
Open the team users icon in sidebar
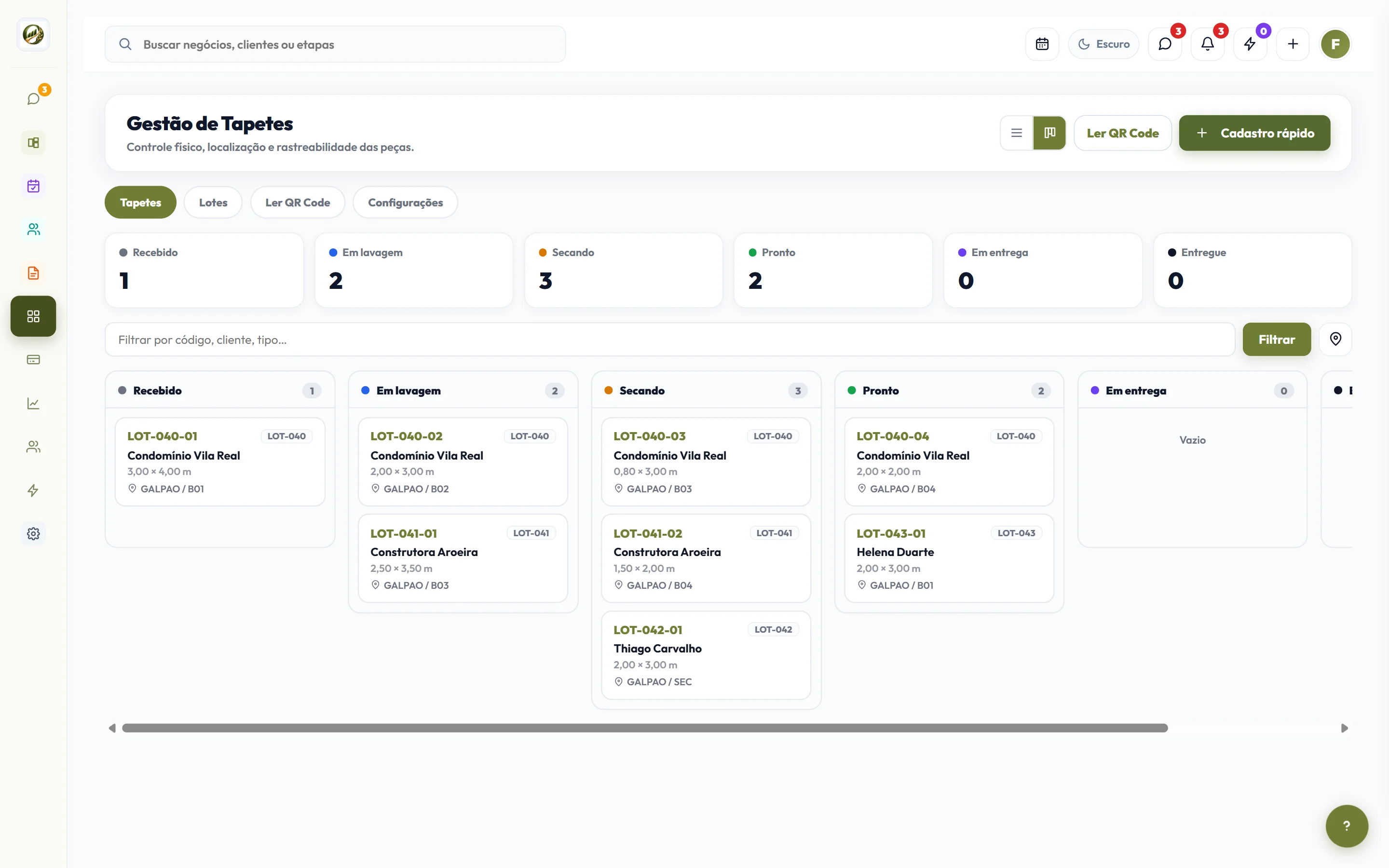click(x=33, y=447)
